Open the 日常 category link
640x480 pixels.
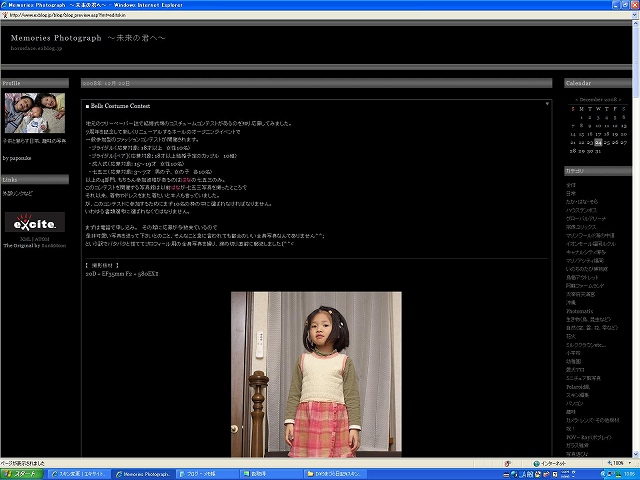(x=571, y=193)
